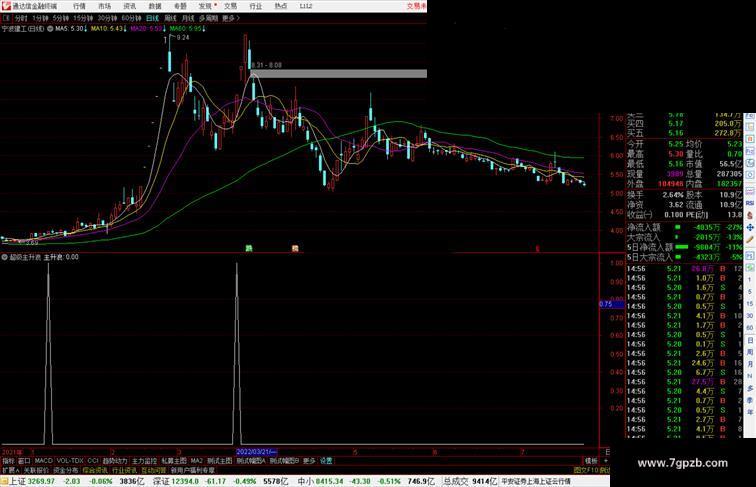Click the 0.75 value marker on the indicator axis
Screen dimensions: 756x487
[x=612, y=304]
